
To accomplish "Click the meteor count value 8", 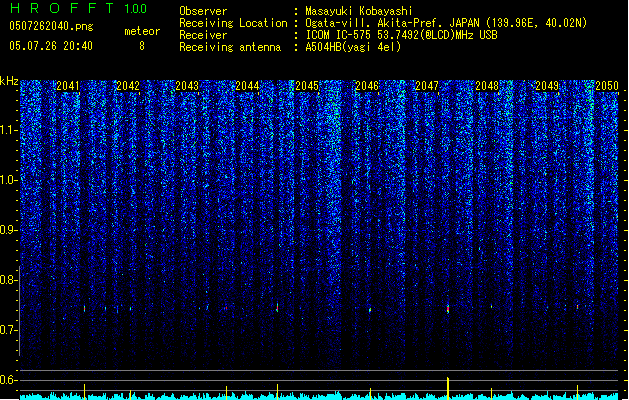I will click(142, 46).
